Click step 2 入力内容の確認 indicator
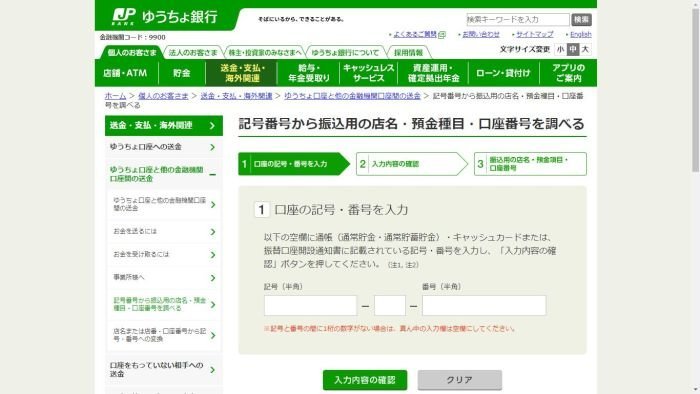 412,164
